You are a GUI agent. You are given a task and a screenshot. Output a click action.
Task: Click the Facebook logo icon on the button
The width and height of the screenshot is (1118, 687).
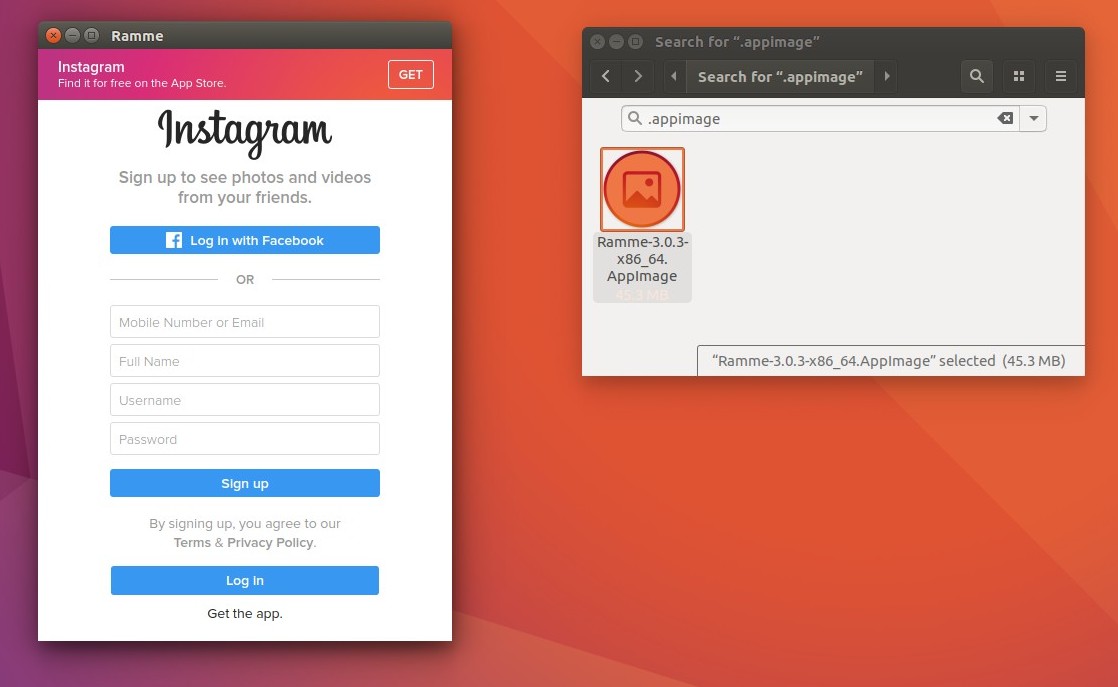(x=174, y=240)
